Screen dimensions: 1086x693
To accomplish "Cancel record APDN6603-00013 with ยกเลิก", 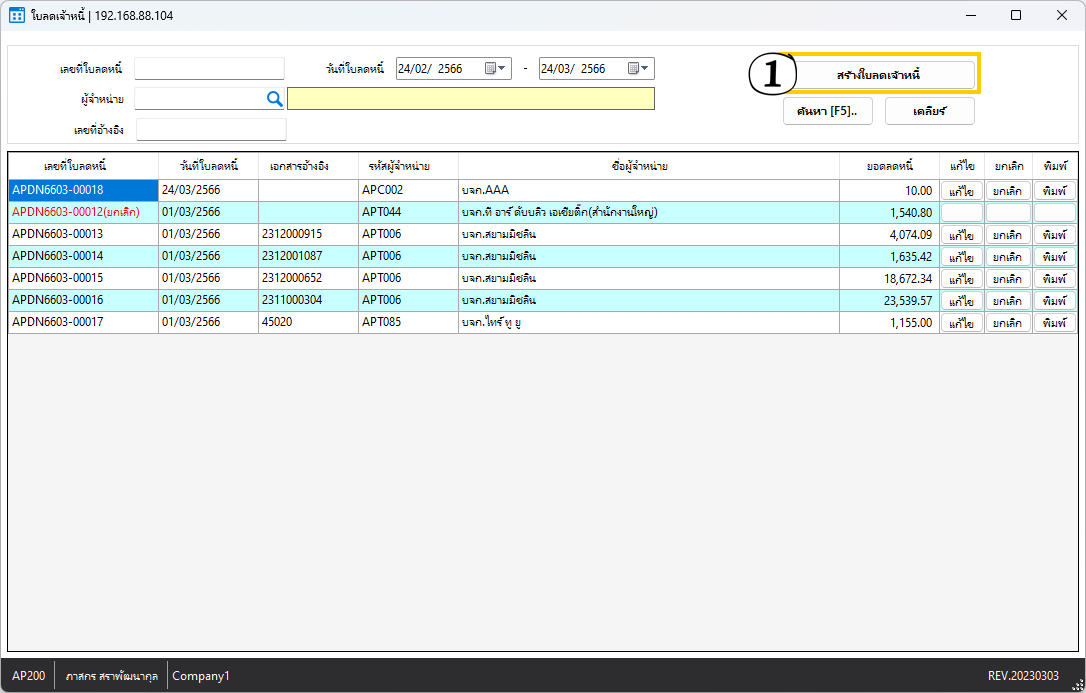I will click(x=1008, y=235).
